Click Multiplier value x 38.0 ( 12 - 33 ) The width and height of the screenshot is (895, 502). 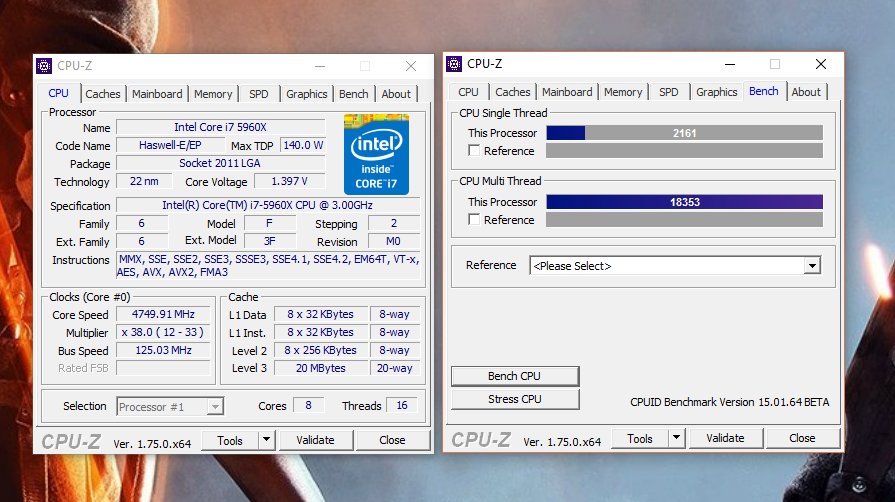tap(163, 332)
